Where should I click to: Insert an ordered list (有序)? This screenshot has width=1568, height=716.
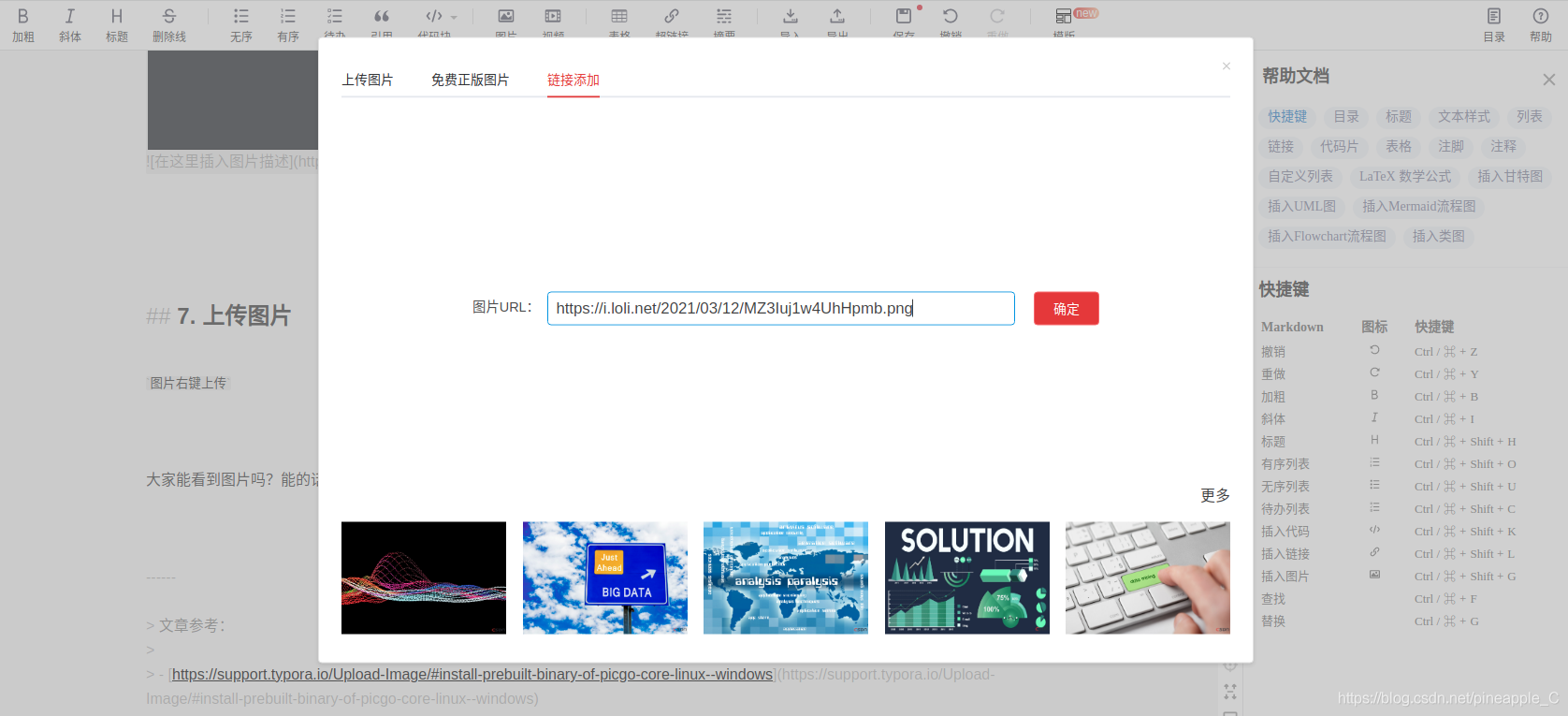coord(288,24)
